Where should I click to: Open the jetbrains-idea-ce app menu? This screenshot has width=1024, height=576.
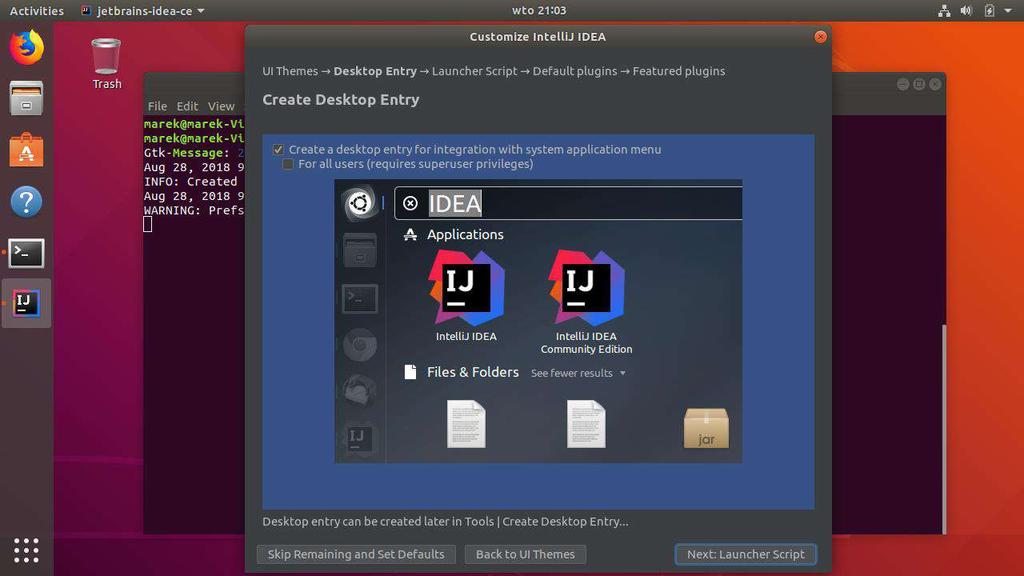click(x=142, y=10)
